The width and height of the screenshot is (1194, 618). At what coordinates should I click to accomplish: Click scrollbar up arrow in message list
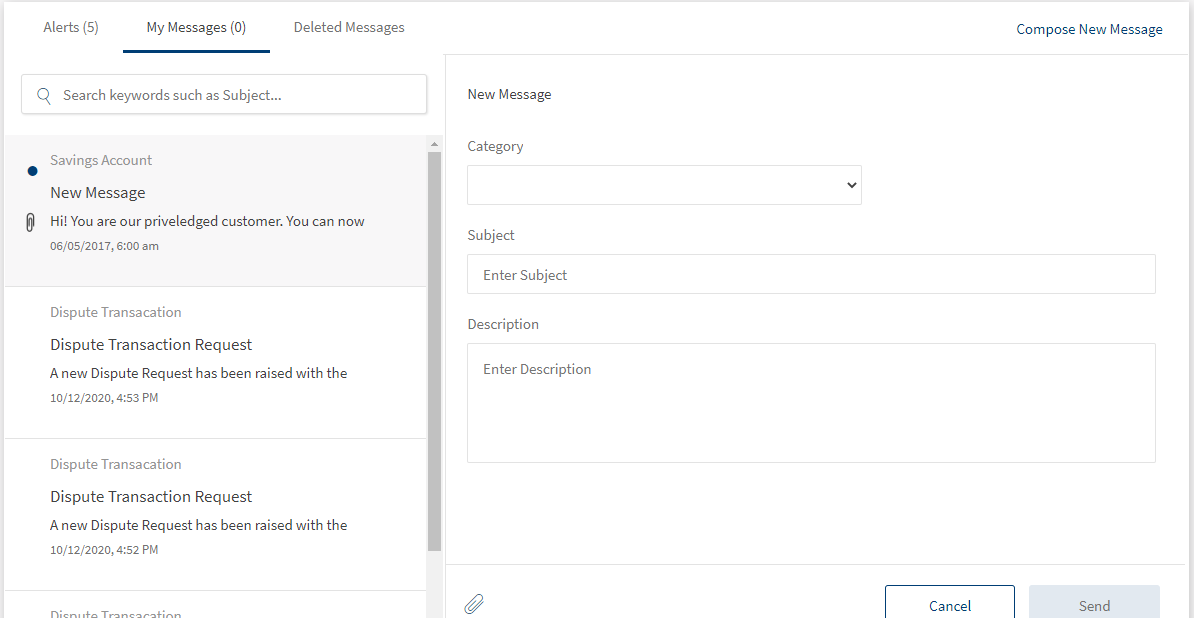(434, 144)
